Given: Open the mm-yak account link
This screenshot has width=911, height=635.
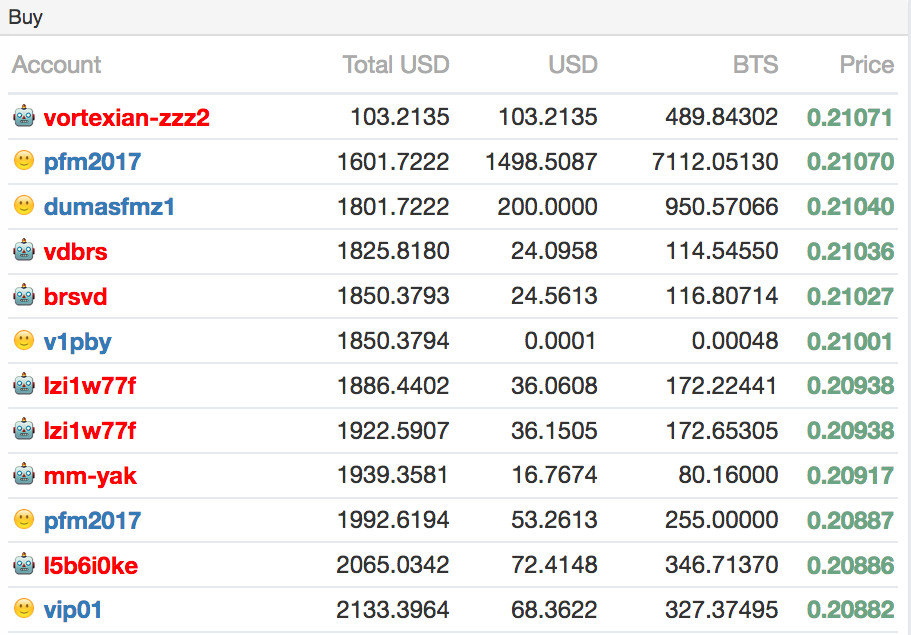Looking at the screenshot, I should [x=90, y=476].
